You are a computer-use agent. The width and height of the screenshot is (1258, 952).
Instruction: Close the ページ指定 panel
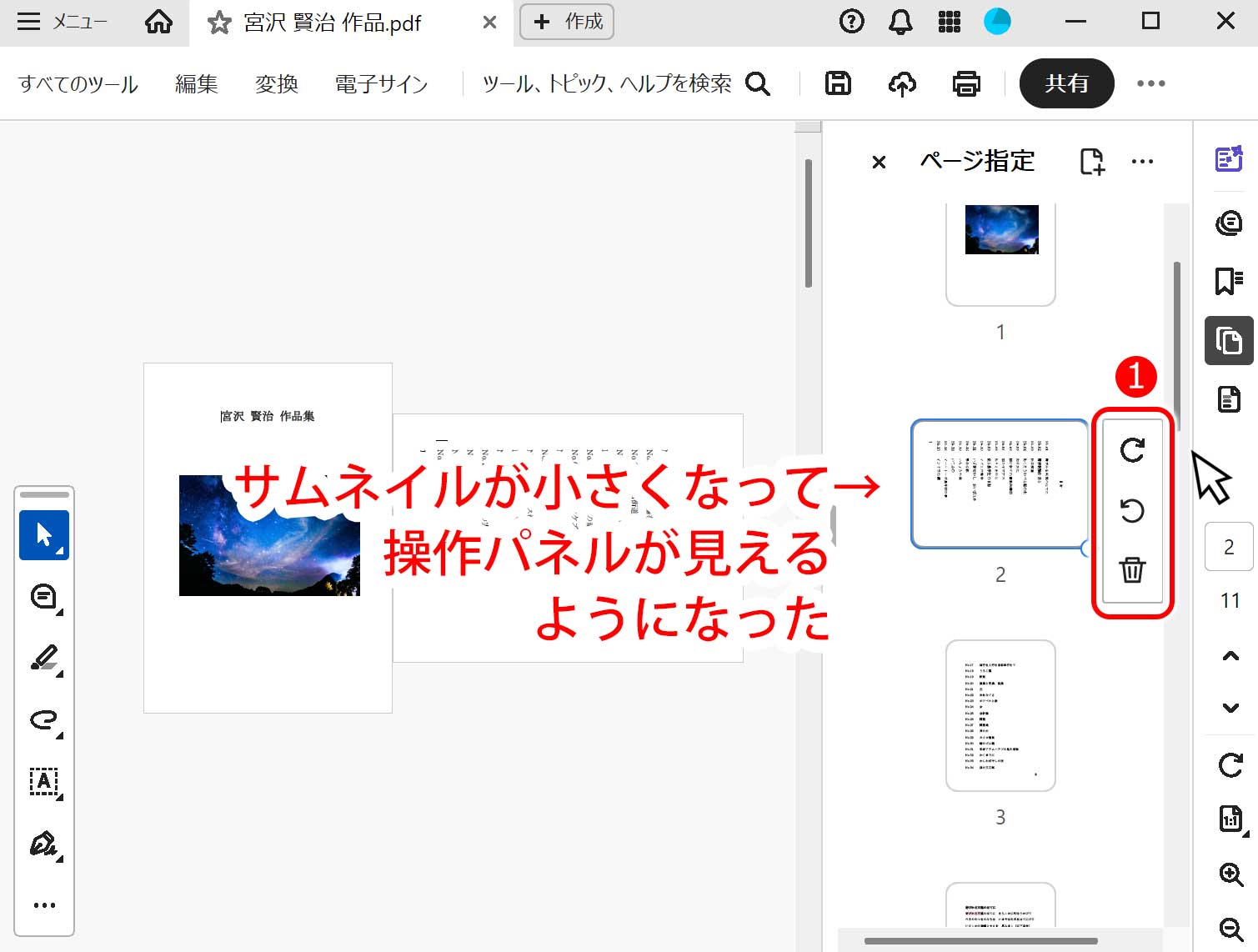[879, 162]
